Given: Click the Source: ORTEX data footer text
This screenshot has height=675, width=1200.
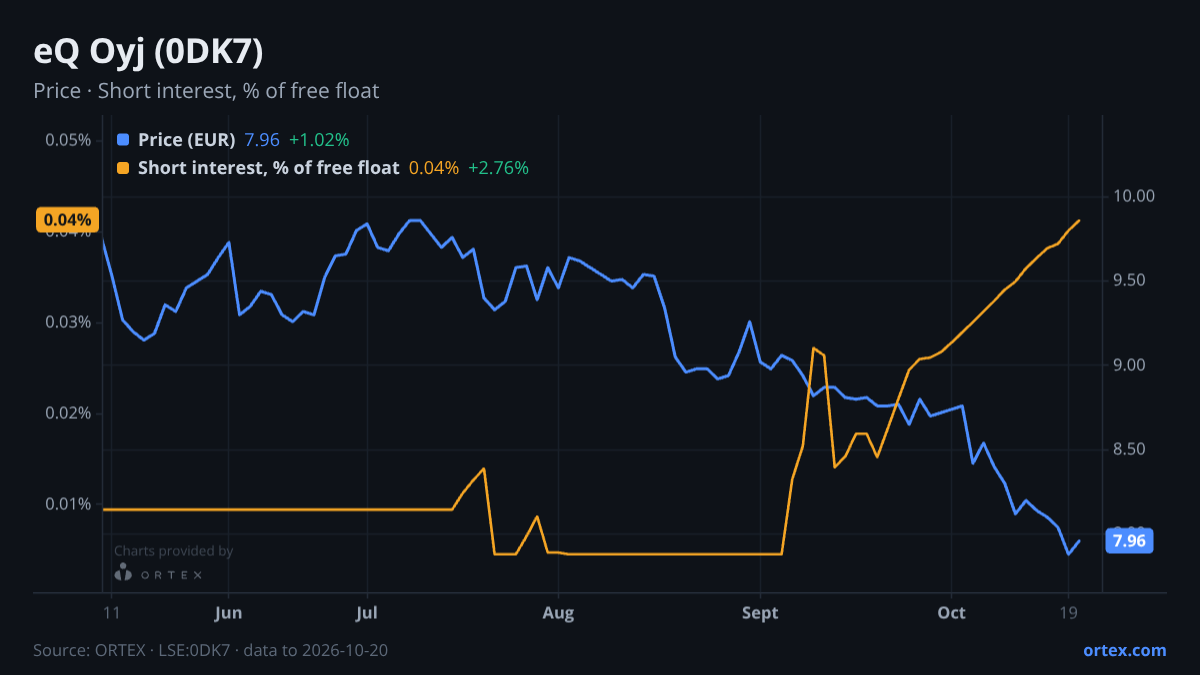Looking at the screenshot, I should pyautogui.click(x=211, y=650).
